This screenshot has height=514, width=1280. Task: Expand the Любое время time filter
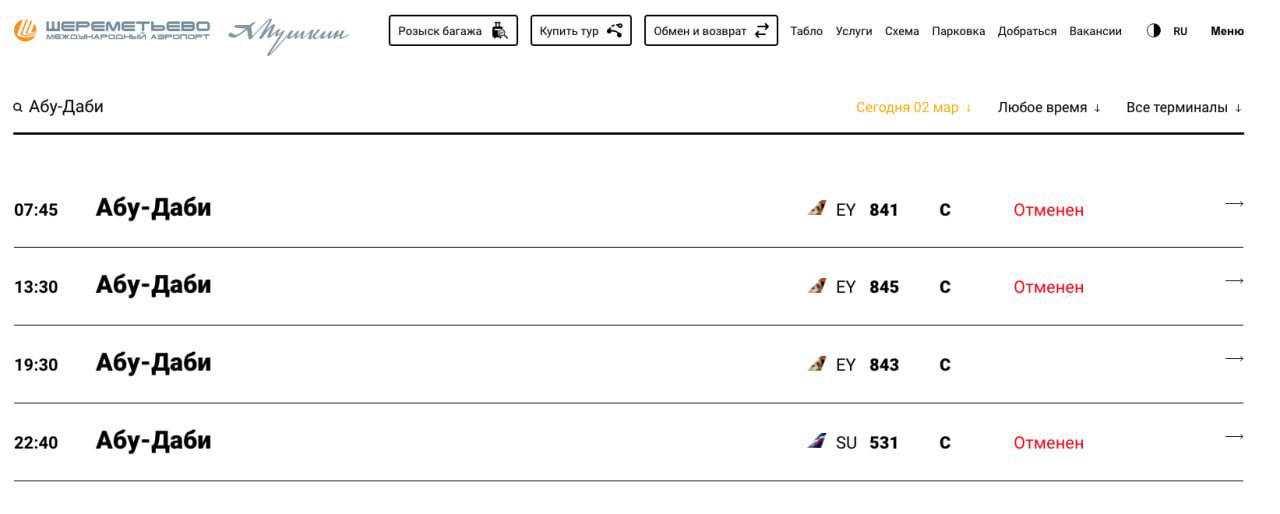(1049, 108)
